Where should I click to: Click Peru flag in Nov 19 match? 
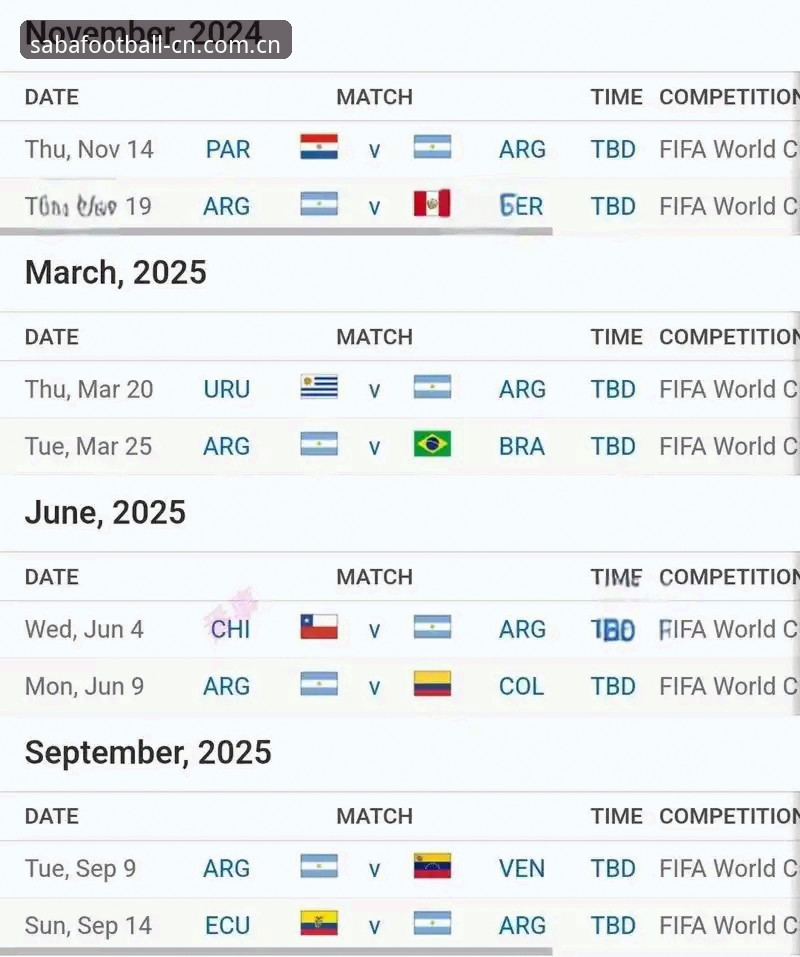coord(432,204)
